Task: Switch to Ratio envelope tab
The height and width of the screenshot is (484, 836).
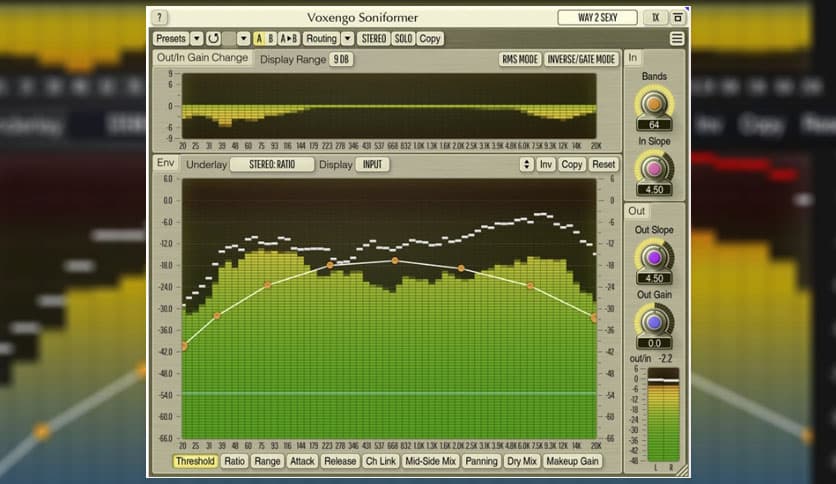Action: click(235, 461)
